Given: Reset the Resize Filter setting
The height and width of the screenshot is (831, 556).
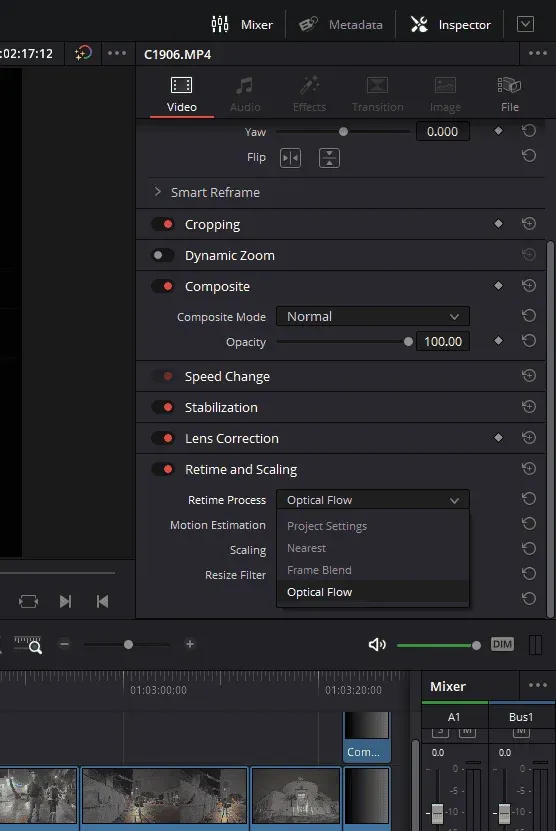Looking at the screenshot, I should click(x=529, y=573).
